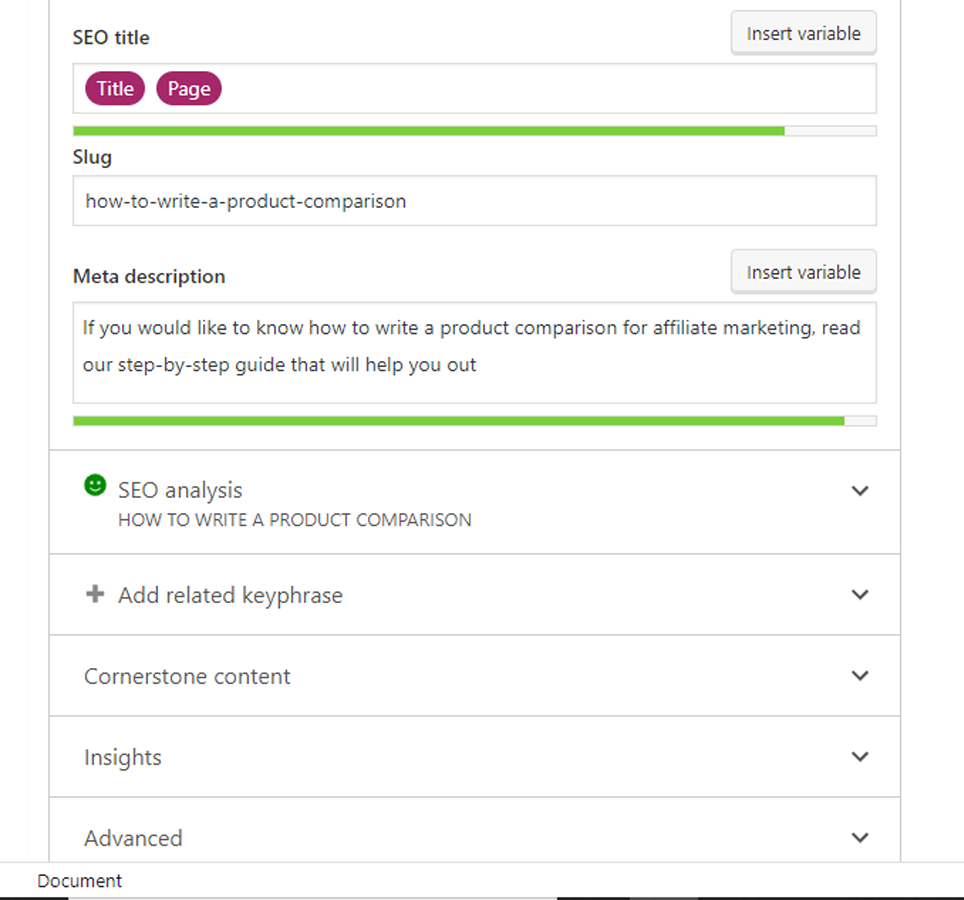Select the Page variable pill
Image resolution: width=964 pixels, height=900 pixels.
click(189, 89)
